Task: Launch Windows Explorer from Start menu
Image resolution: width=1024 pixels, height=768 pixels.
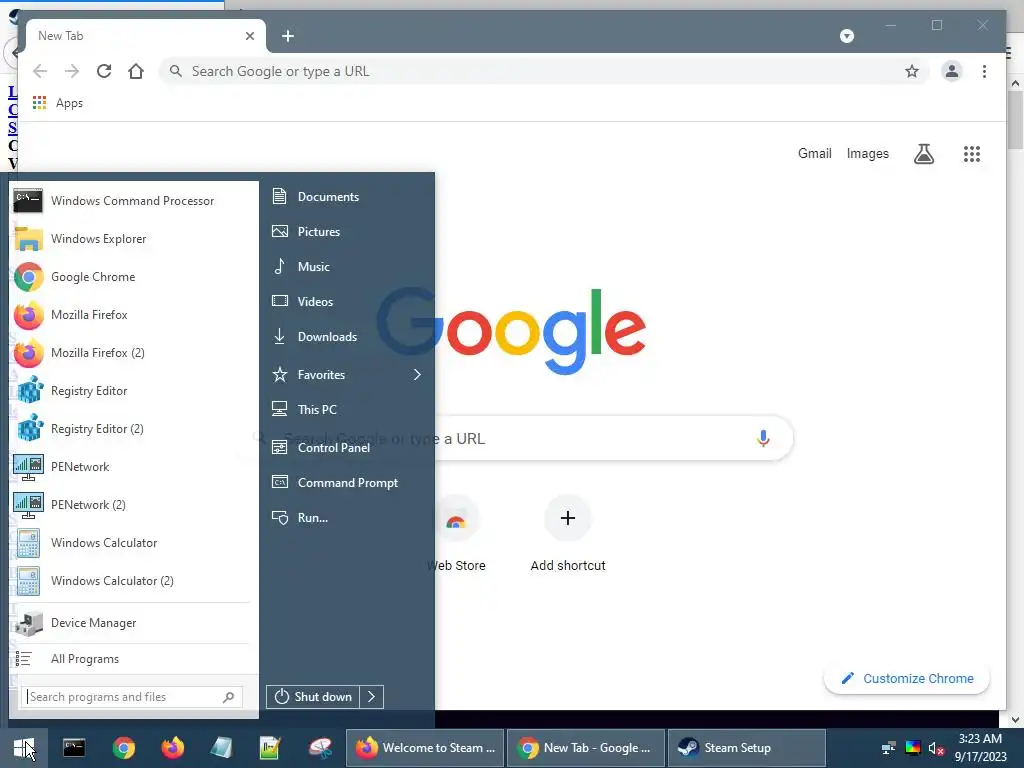Action: coord(133,239)
